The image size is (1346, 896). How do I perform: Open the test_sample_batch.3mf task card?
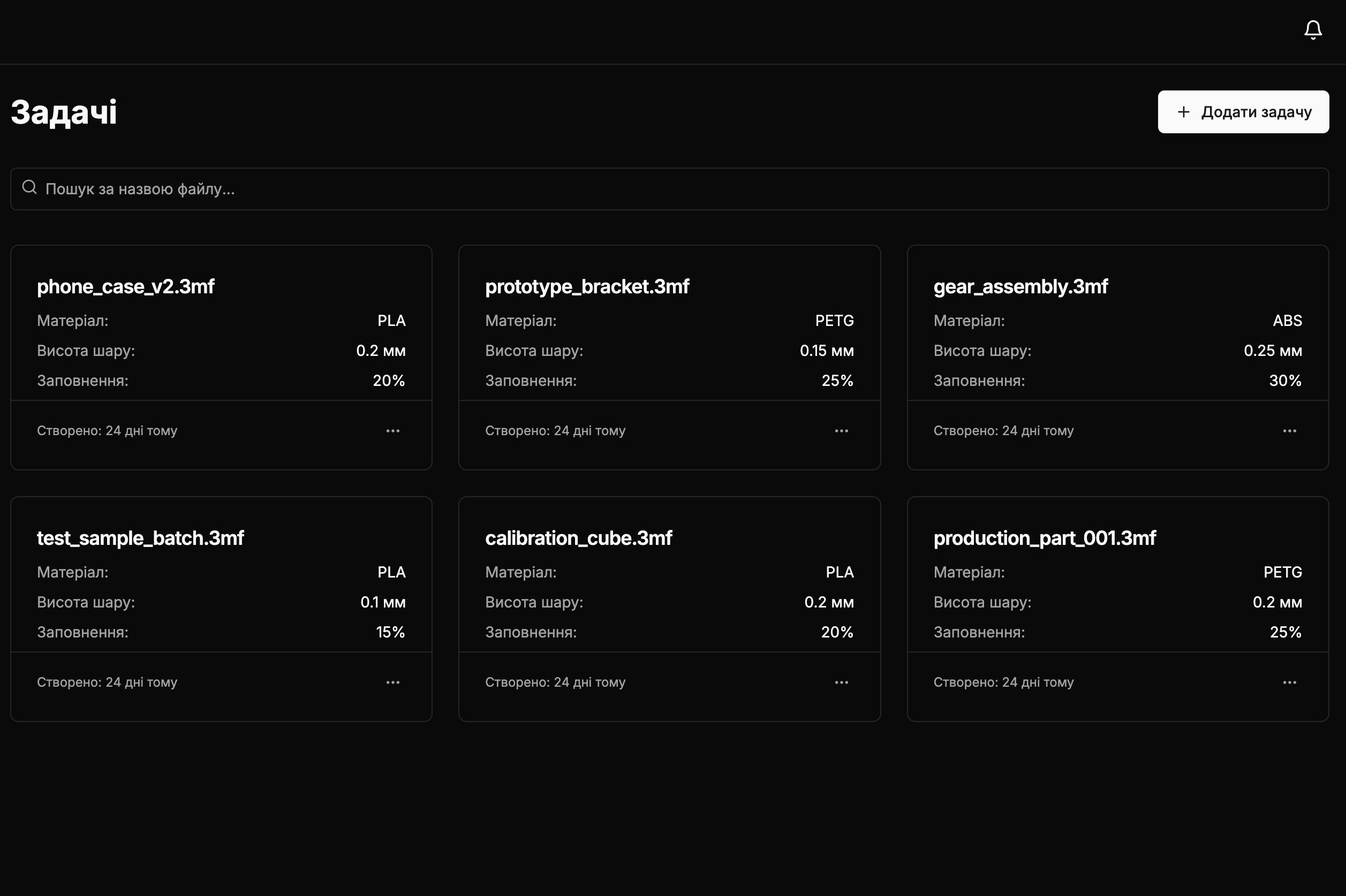click(140, 538)
